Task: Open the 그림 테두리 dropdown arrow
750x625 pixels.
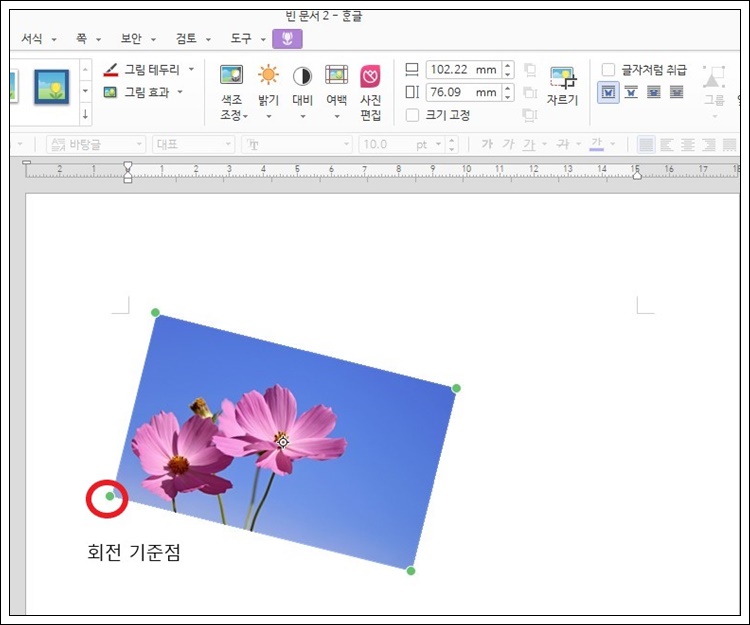Action: pyautogui.click(x=191, y=69)
